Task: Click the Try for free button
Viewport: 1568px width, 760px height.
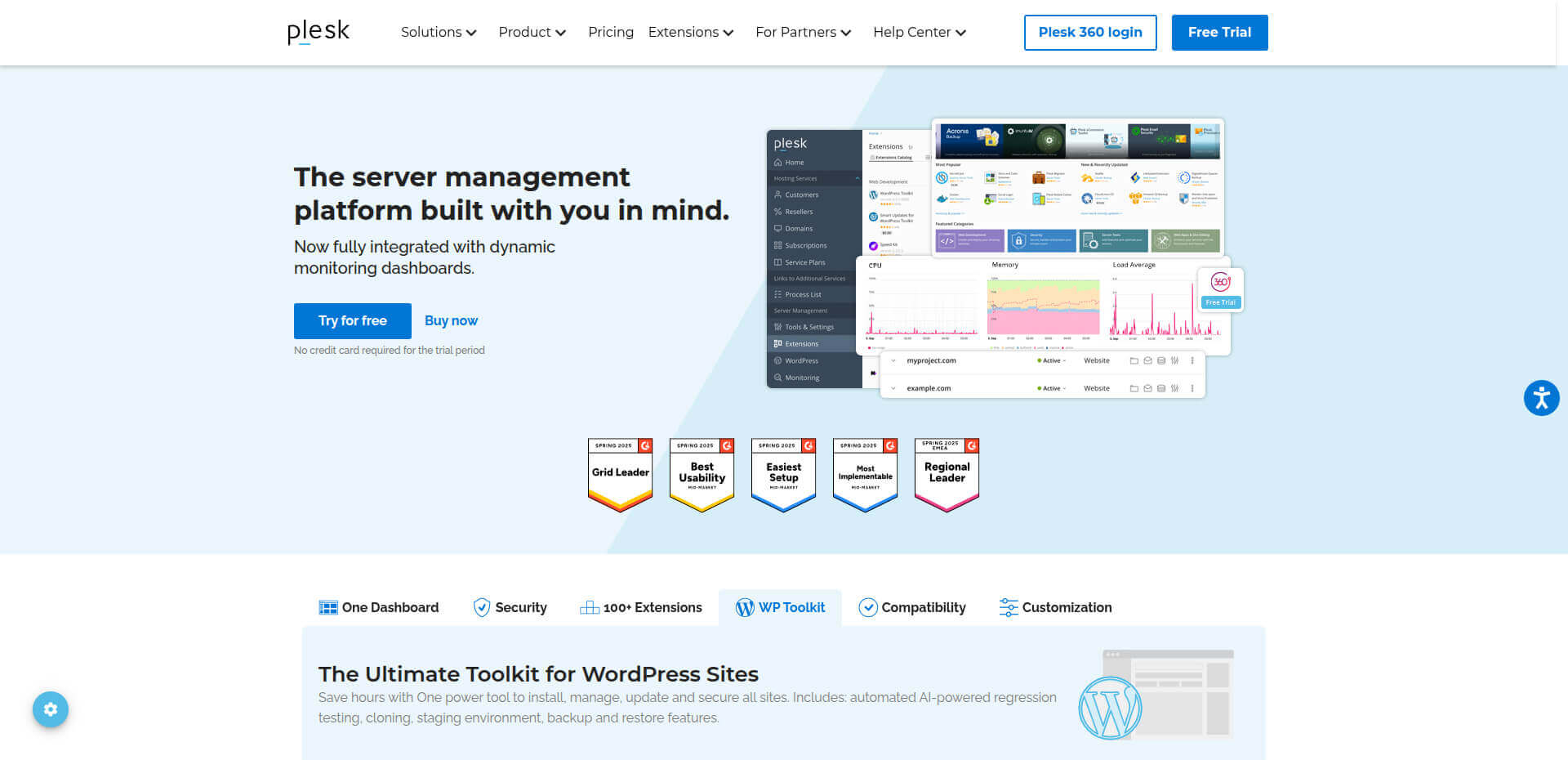Action: coord(352,320)
